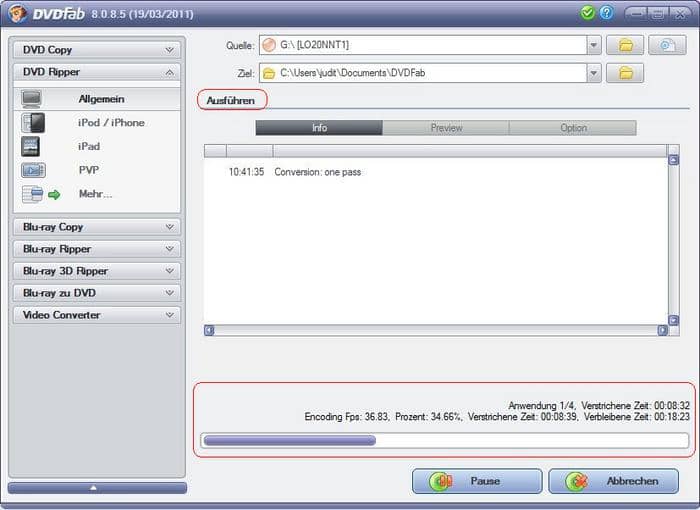Expand the Blu-ray Copy section
Screen dimensions: 700x510
click(97, 227)
